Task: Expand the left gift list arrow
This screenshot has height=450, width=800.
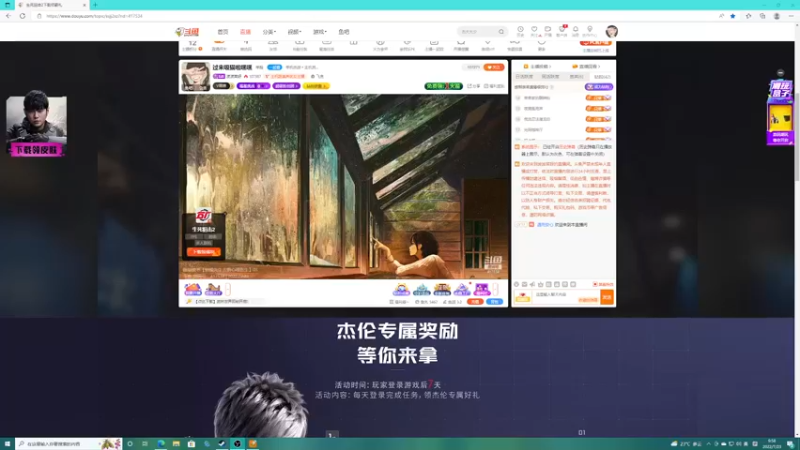Action: 228,290
